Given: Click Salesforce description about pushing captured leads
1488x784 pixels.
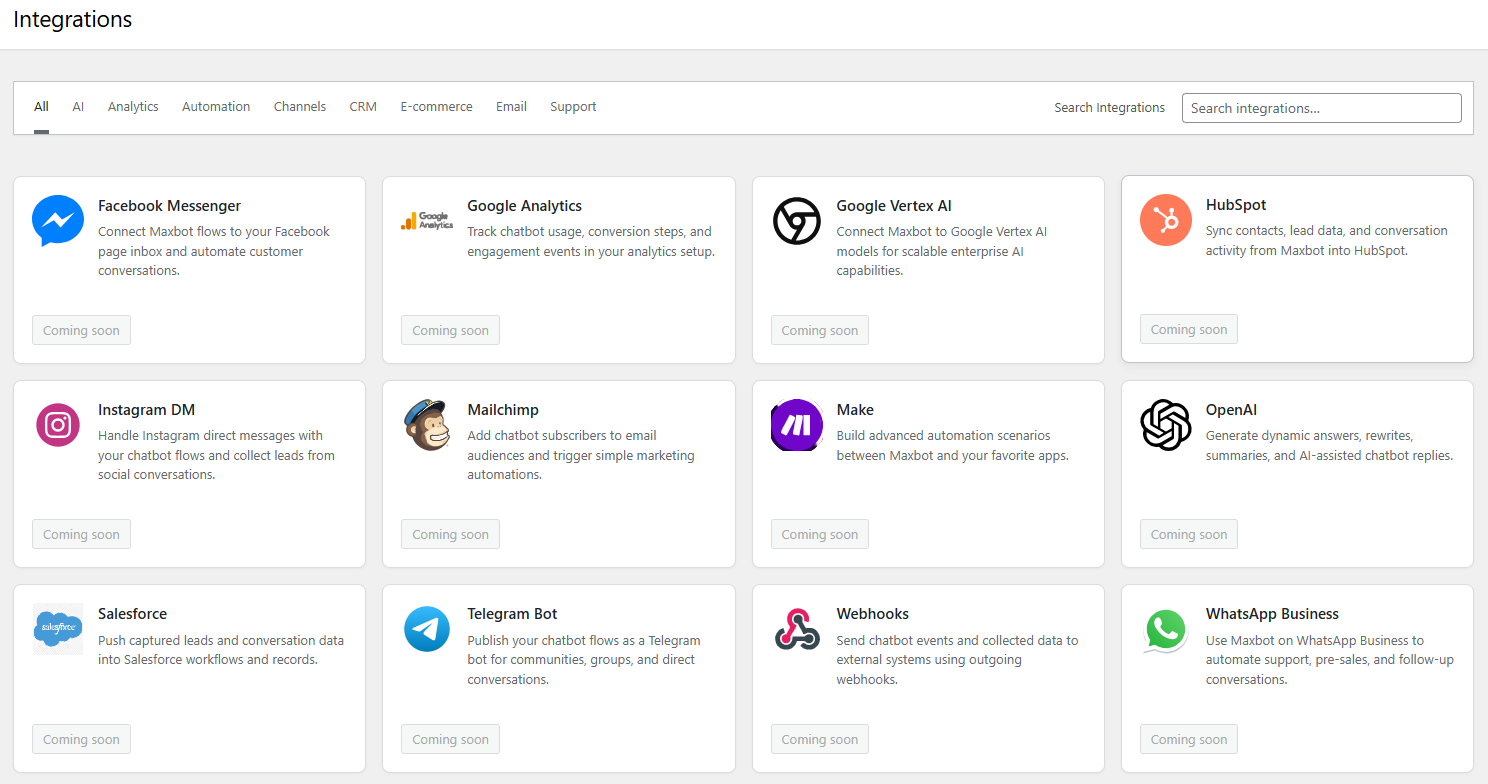Looking at the screenshot, I should click(x=221, y=650).
